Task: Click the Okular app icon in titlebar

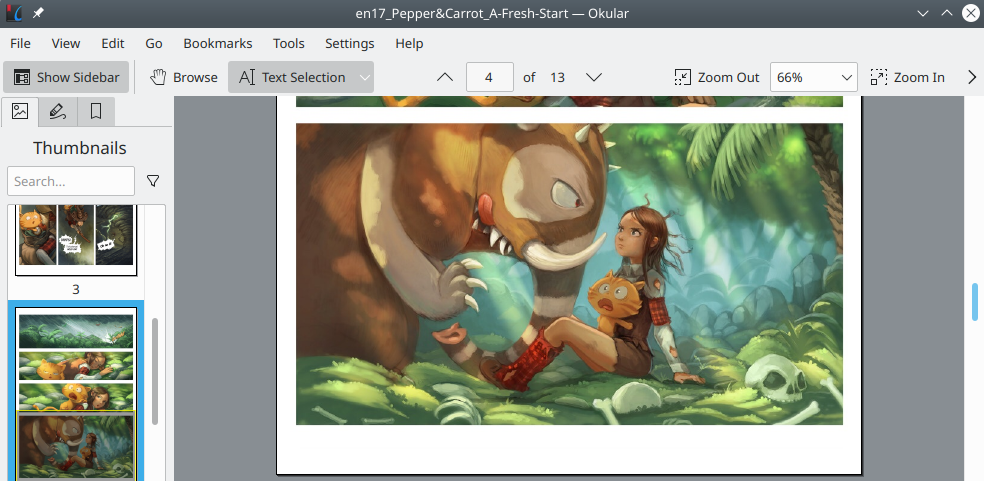Action: (x=14, y=13)
